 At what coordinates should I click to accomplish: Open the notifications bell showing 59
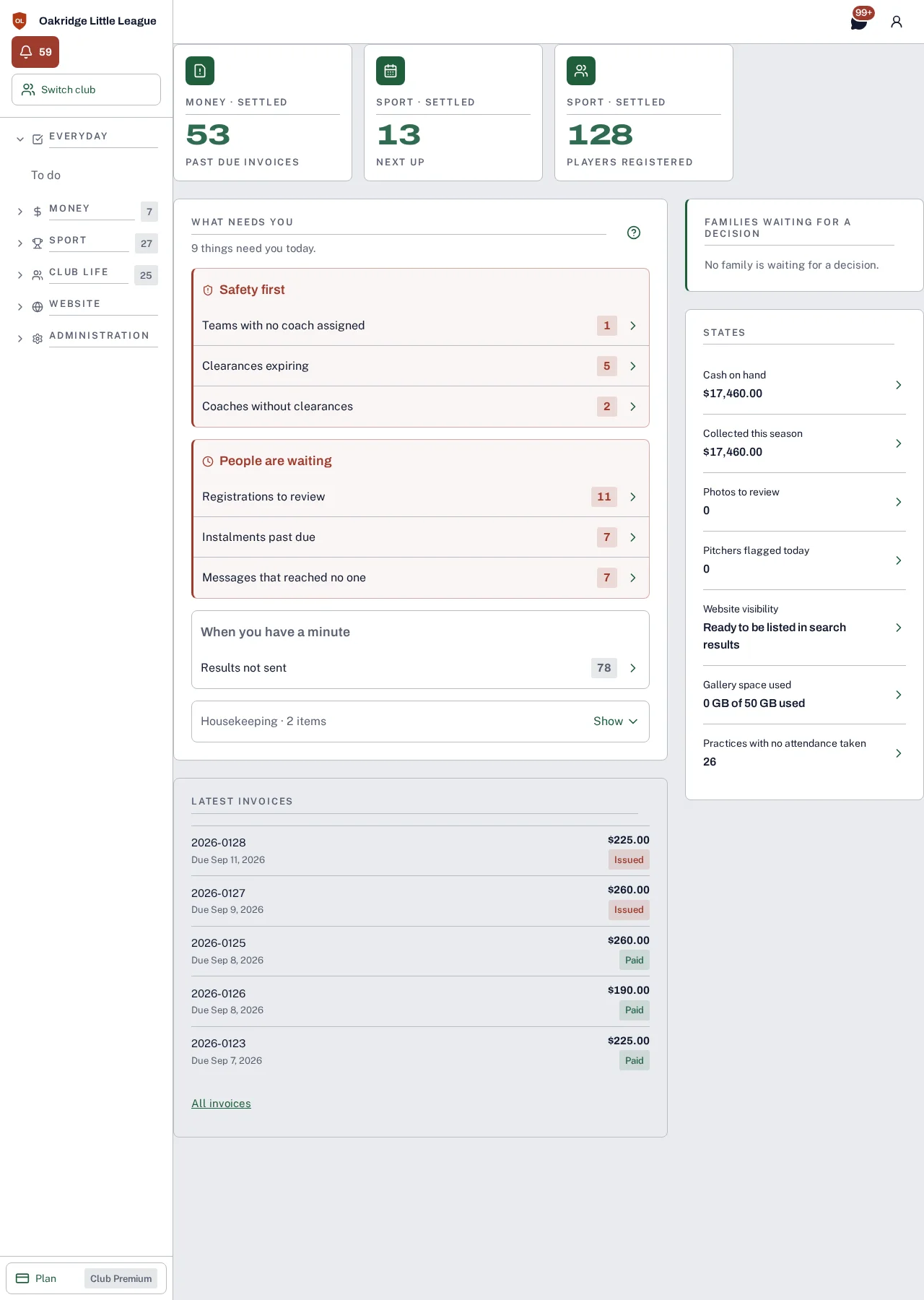35,52
